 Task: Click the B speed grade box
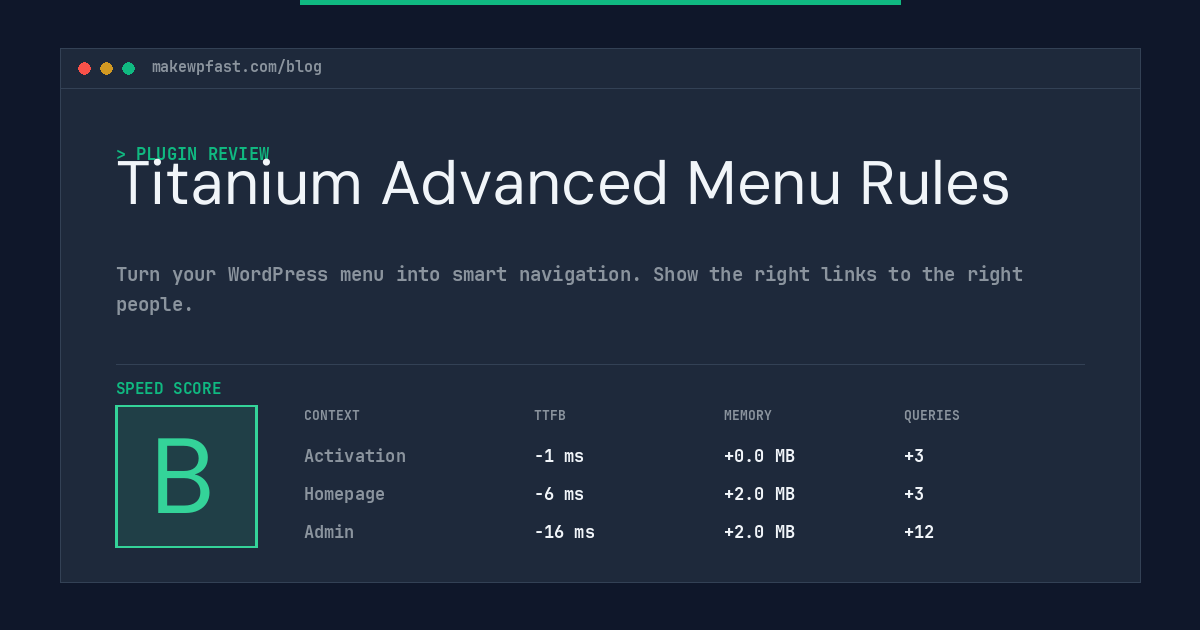tap(186, 476)
